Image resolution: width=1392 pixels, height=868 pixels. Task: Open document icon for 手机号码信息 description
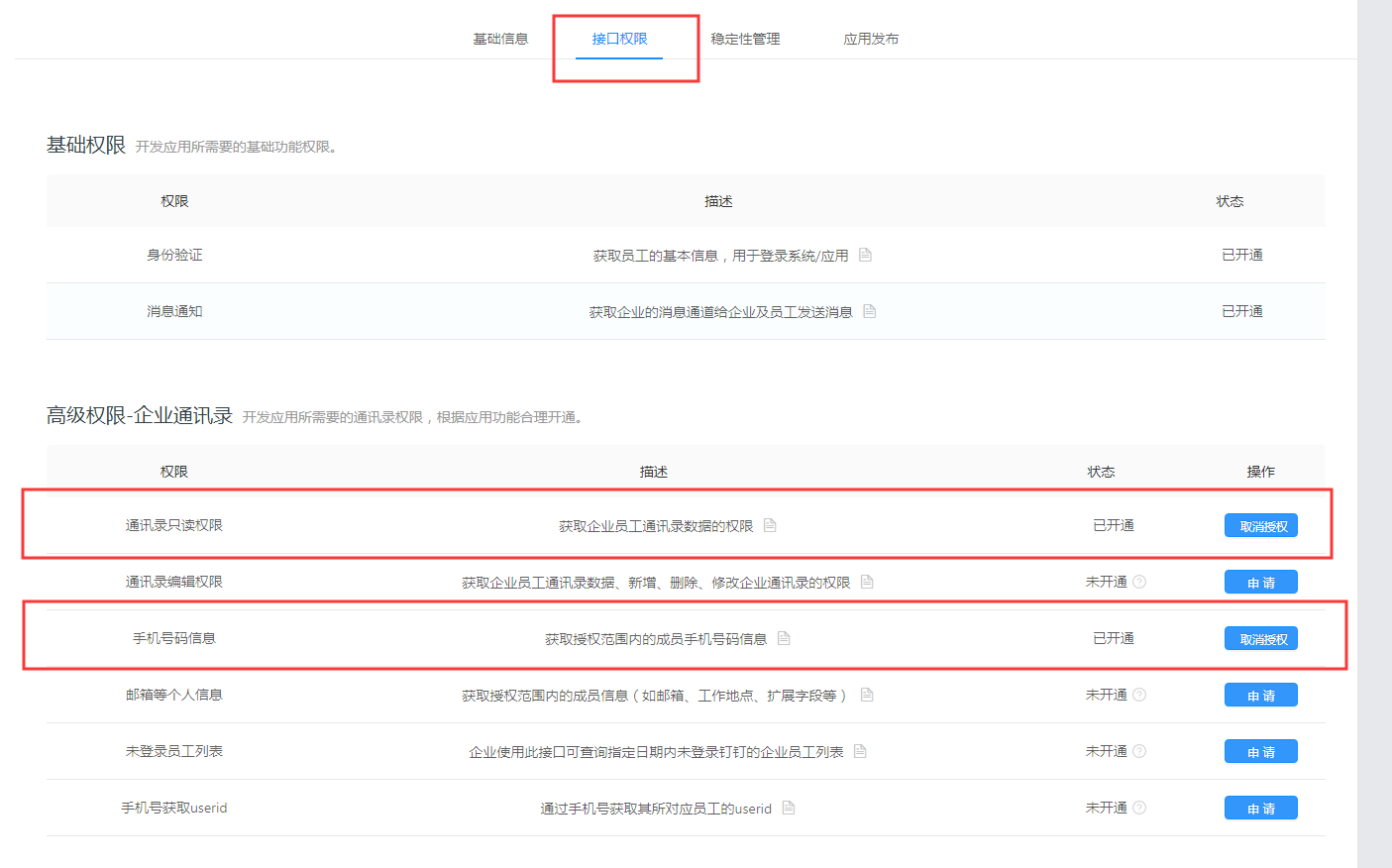[x=784, y=638]
